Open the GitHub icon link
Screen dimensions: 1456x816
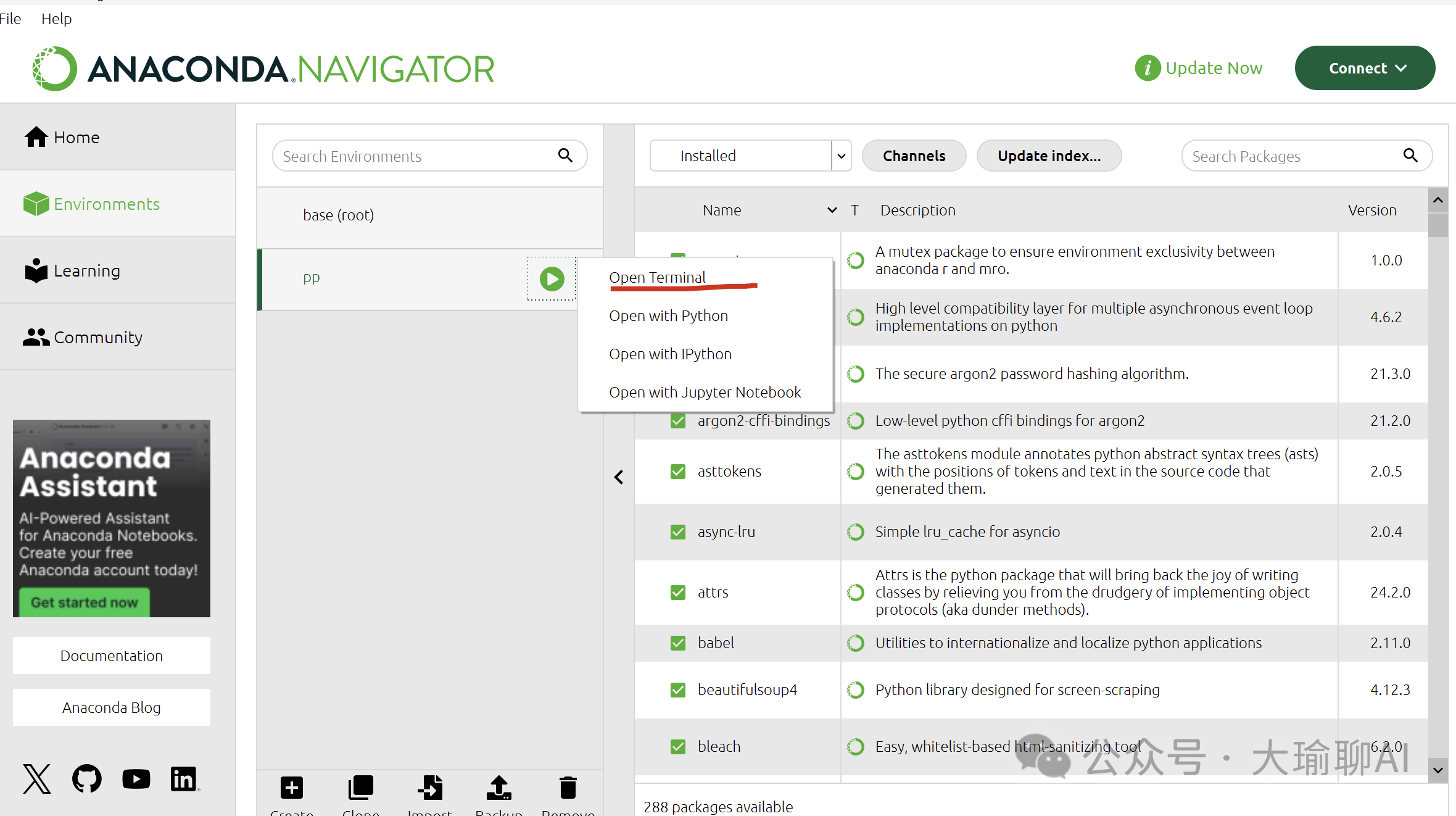tap(86, 779)
